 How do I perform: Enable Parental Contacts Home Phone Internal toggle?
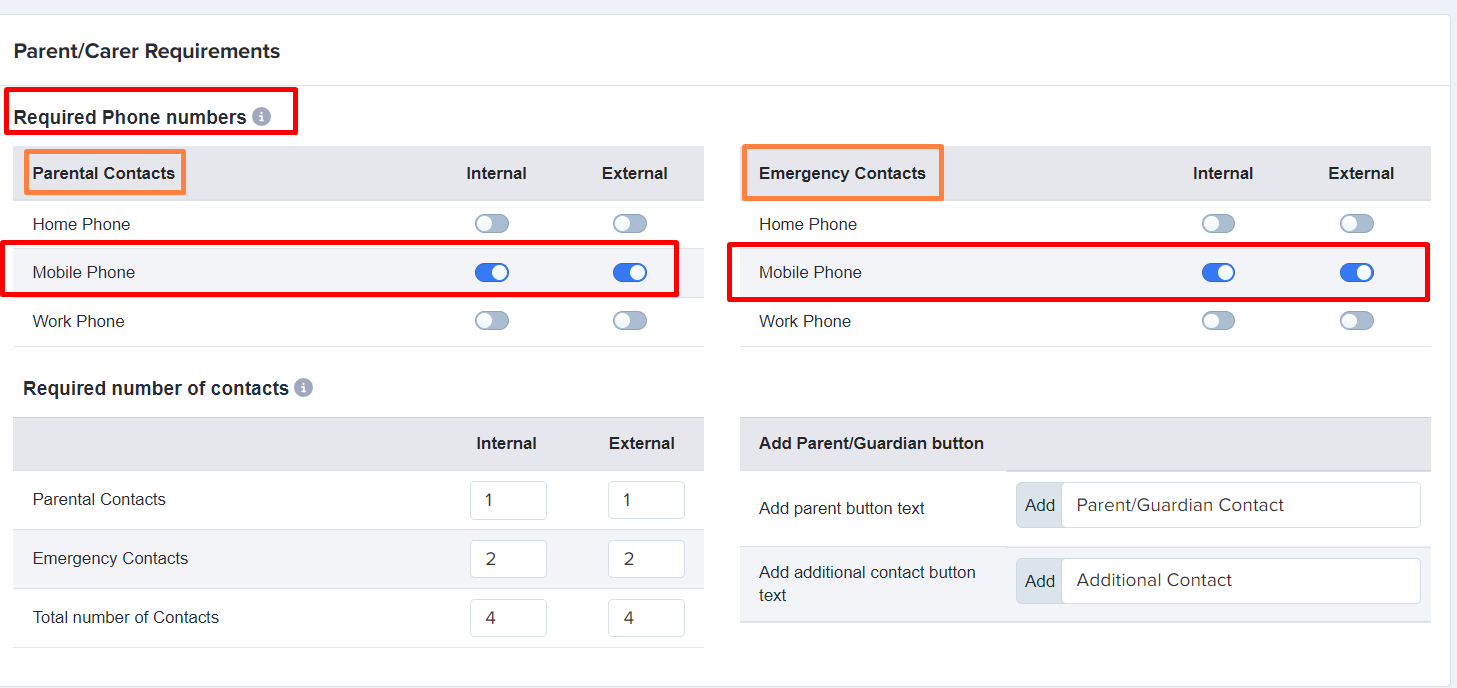(492, 224)
